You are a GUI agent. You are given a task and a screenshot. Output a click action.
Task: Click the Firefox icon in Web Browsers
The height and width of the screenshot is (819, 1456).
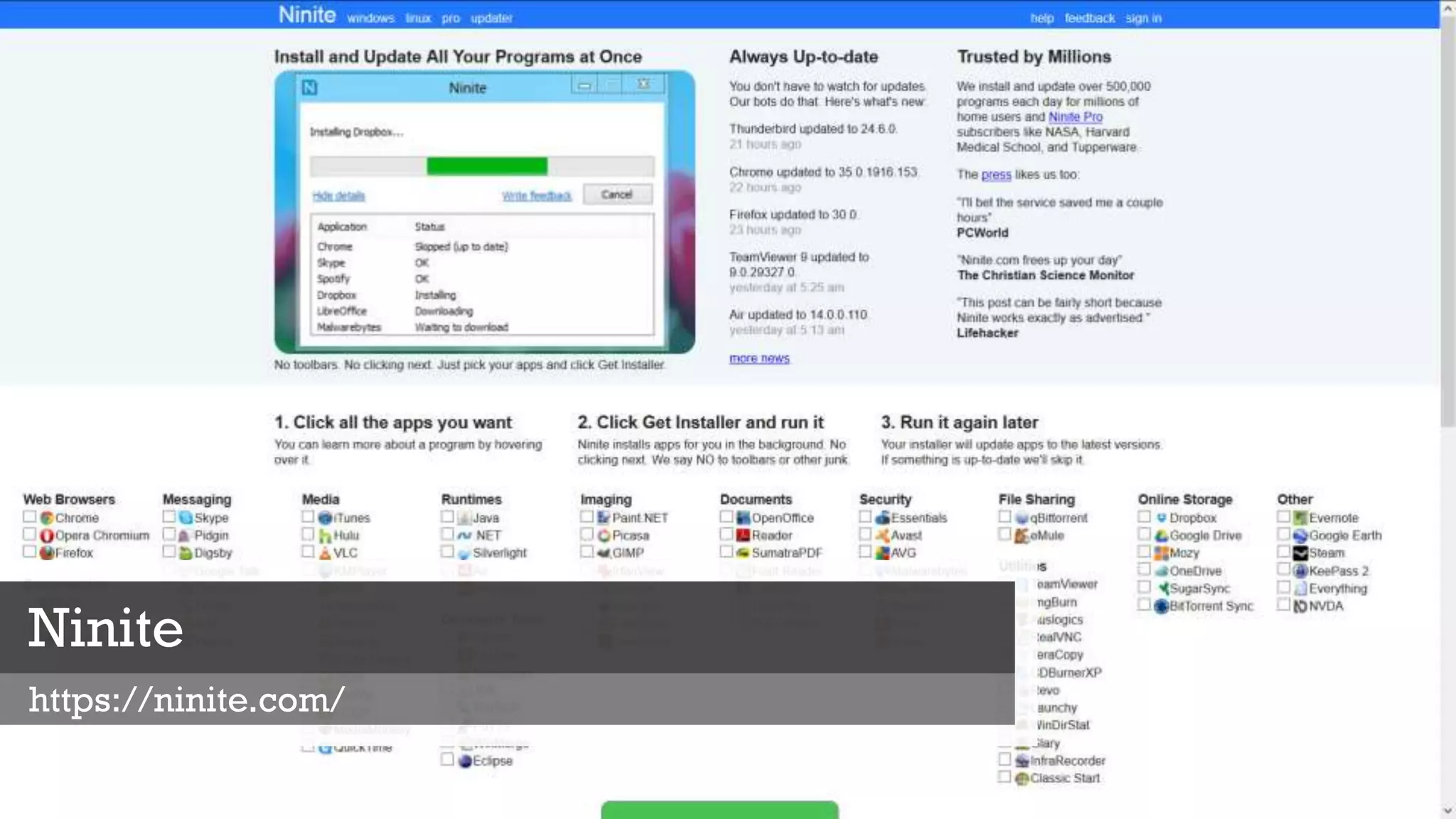[x=47, y=552]
